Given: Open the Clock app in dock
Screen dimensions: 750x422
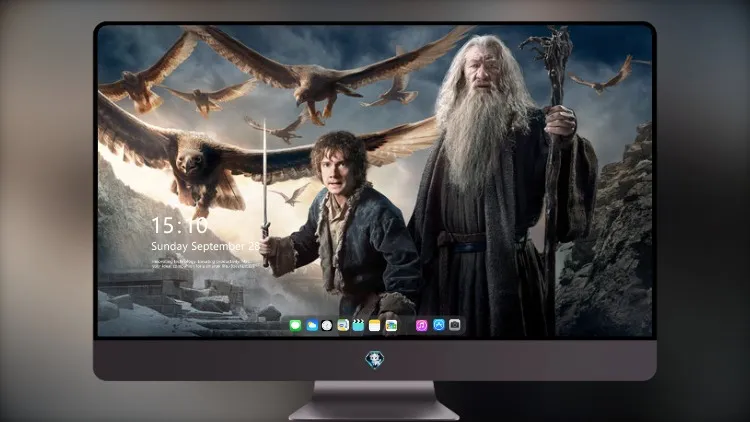Looking at the screenshot, I should [x=327, y=325].
